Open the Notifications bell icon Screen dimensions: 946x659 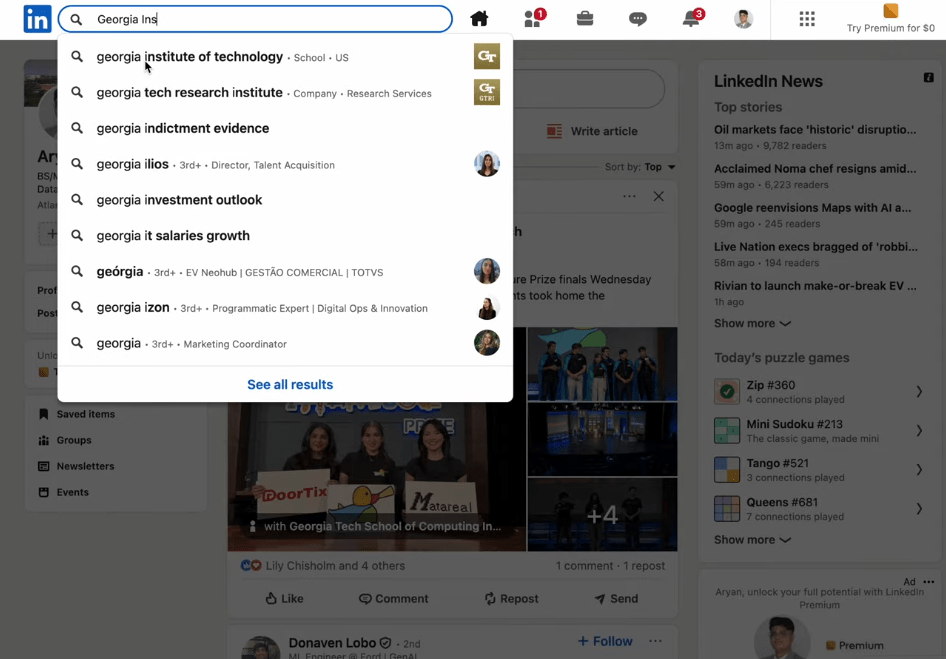pos(691,19)
